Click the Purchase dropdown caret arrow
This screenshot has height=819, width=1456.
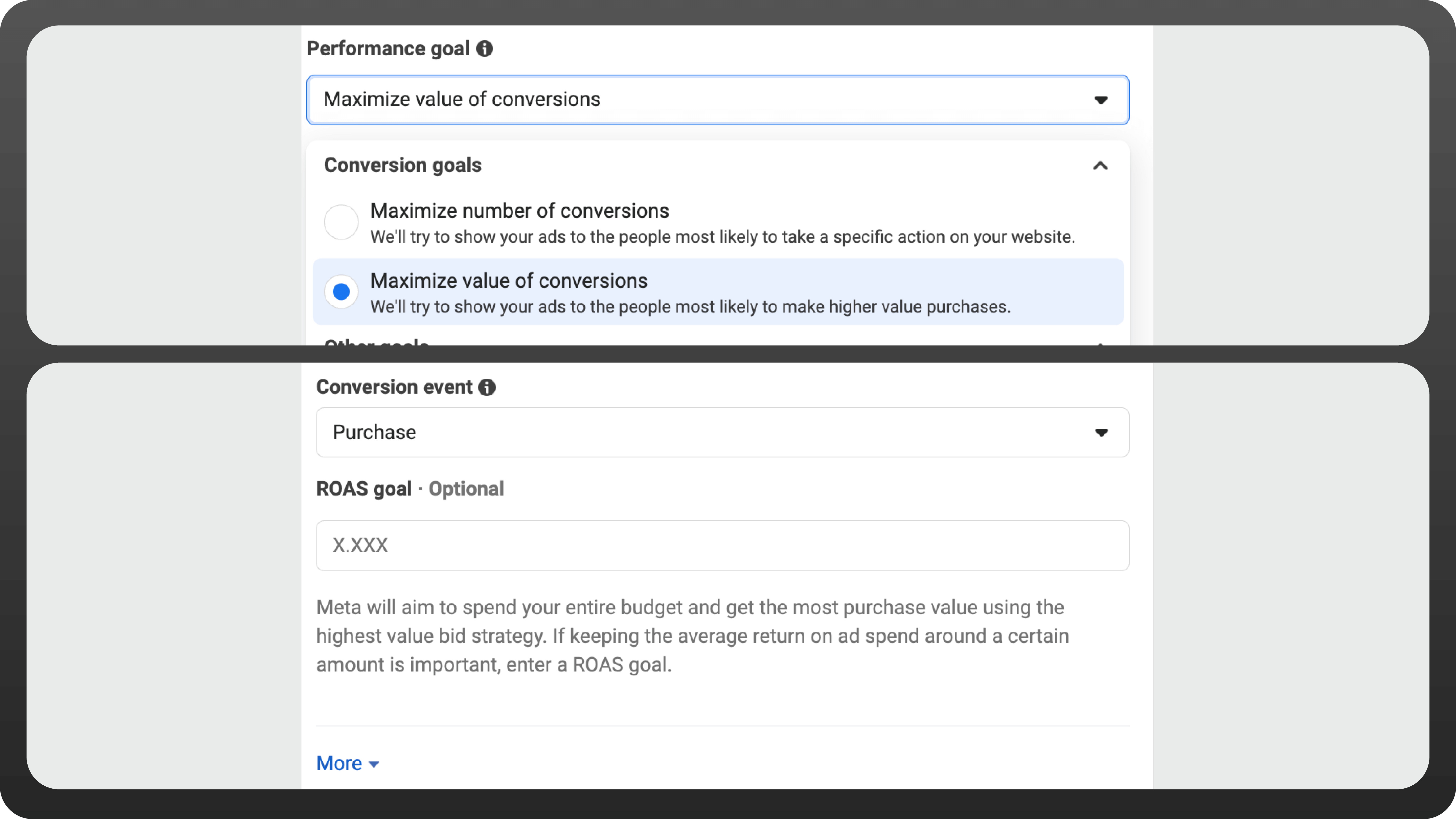(1101, 433)
